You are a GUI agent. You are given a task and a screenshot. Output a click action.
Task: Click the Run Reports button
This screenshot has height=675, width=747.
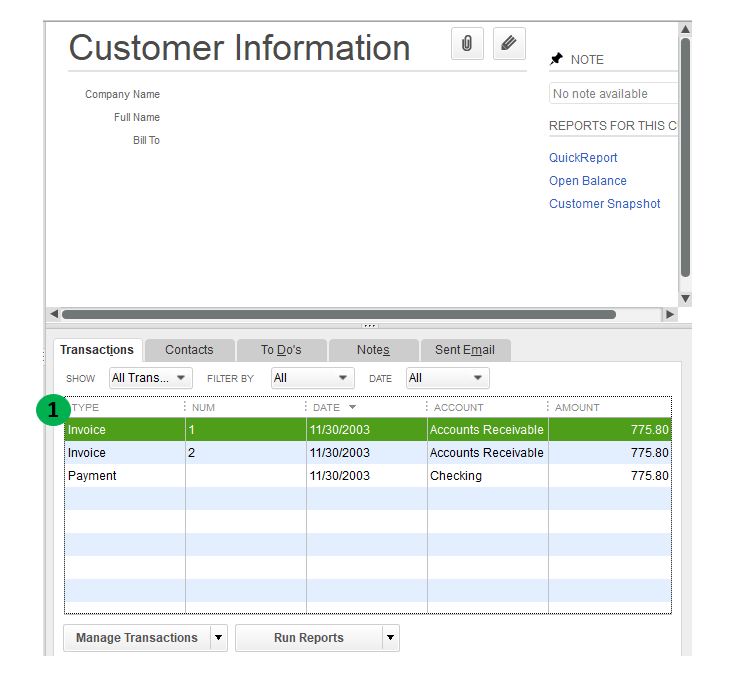click(309, 637)
